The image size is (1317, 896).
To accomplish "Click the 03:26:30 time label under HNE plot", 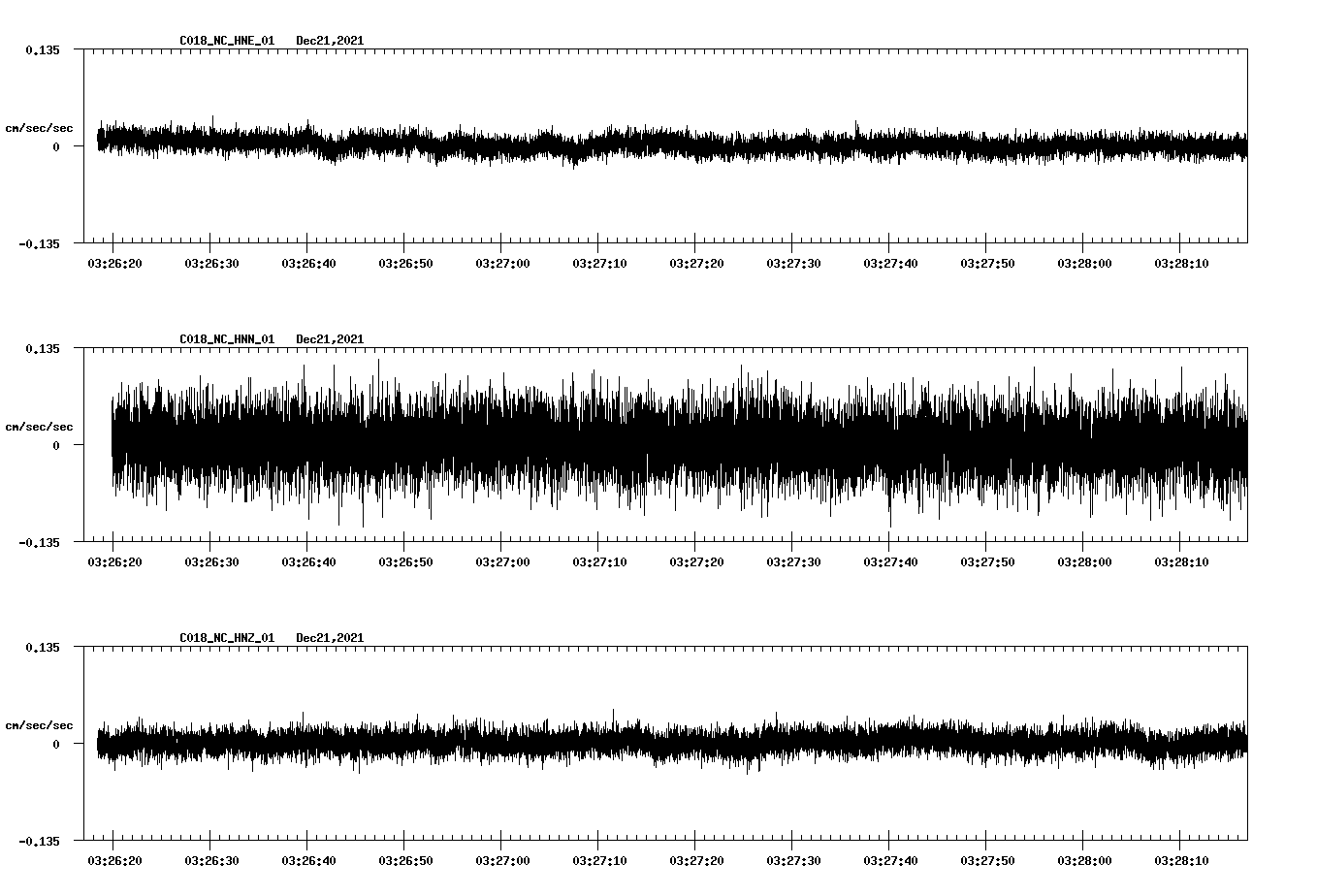I will [211, 263].
